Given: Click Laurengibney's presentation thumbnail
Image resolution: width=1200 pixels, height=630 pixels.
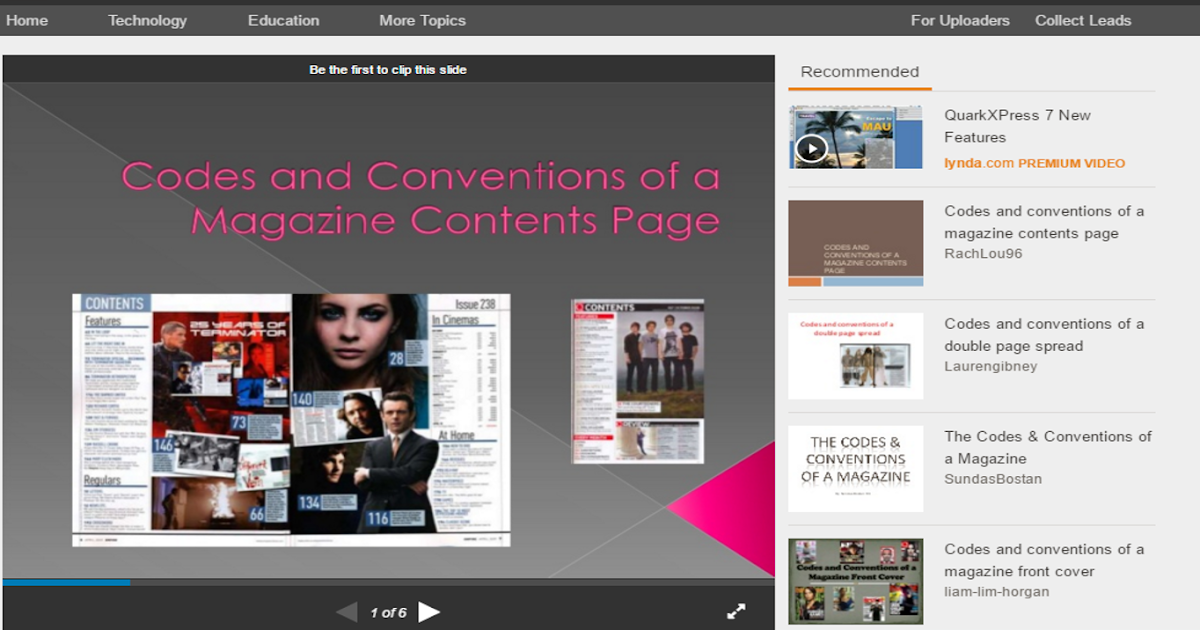Looking at the screenshot, I should (855, 355).
